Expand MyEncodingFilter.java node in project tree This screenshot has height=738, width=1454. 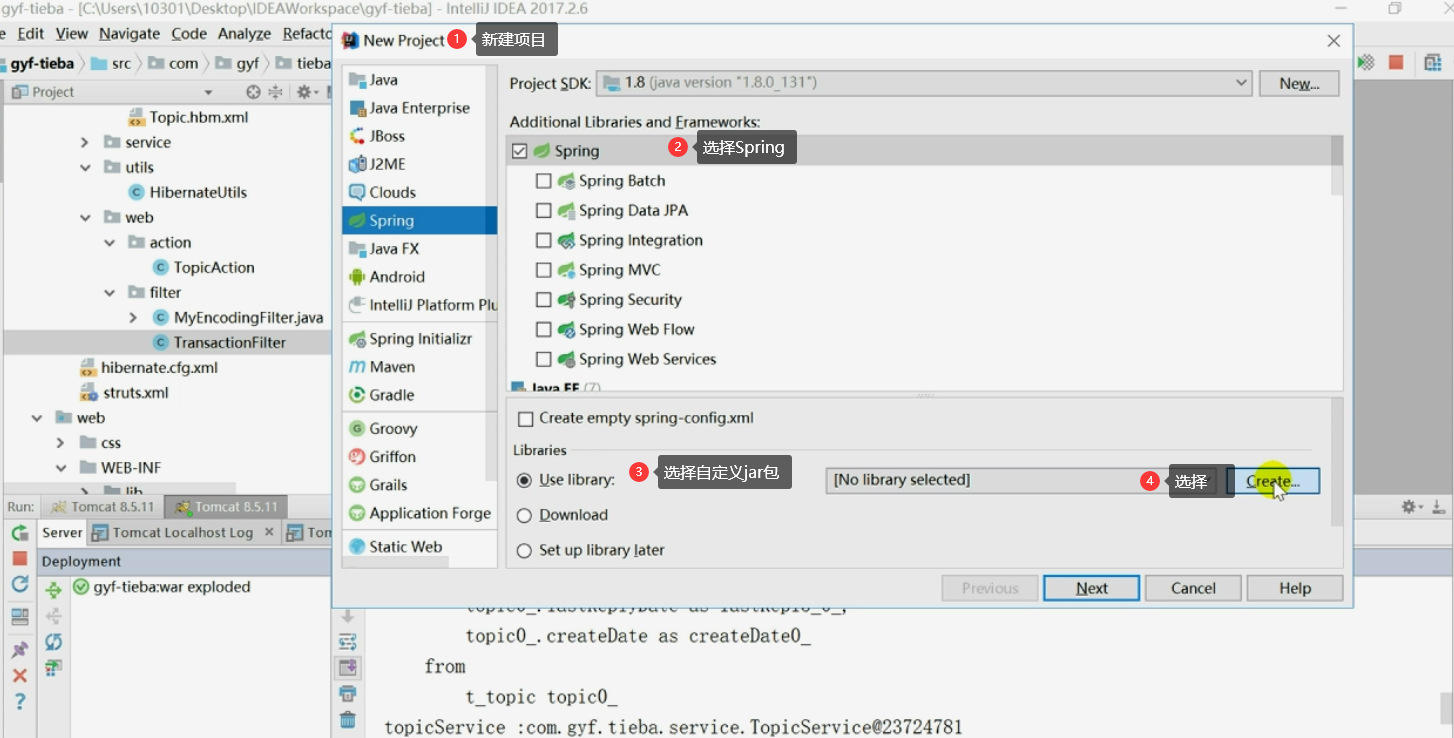(x=134, y=318)
